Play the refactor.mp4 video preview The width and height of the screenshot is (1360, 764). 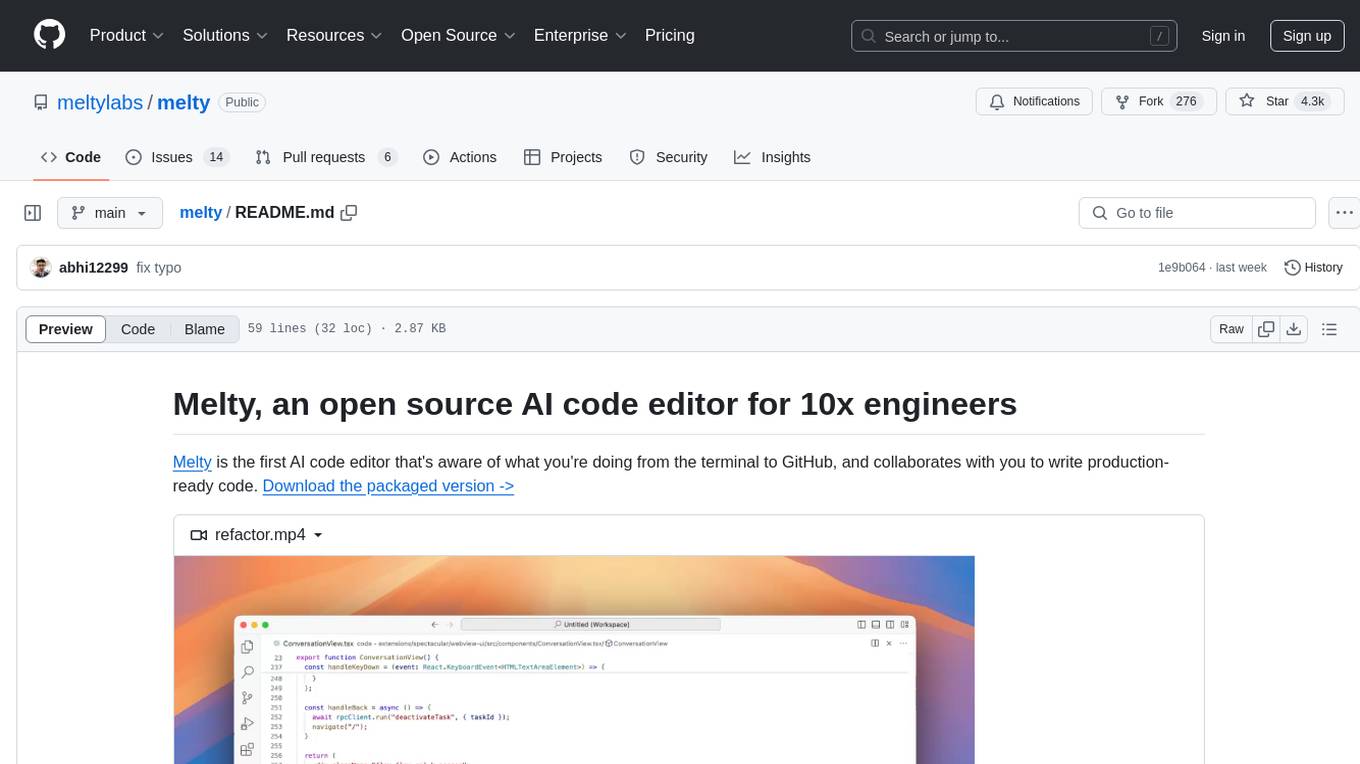tap(574, 660)
